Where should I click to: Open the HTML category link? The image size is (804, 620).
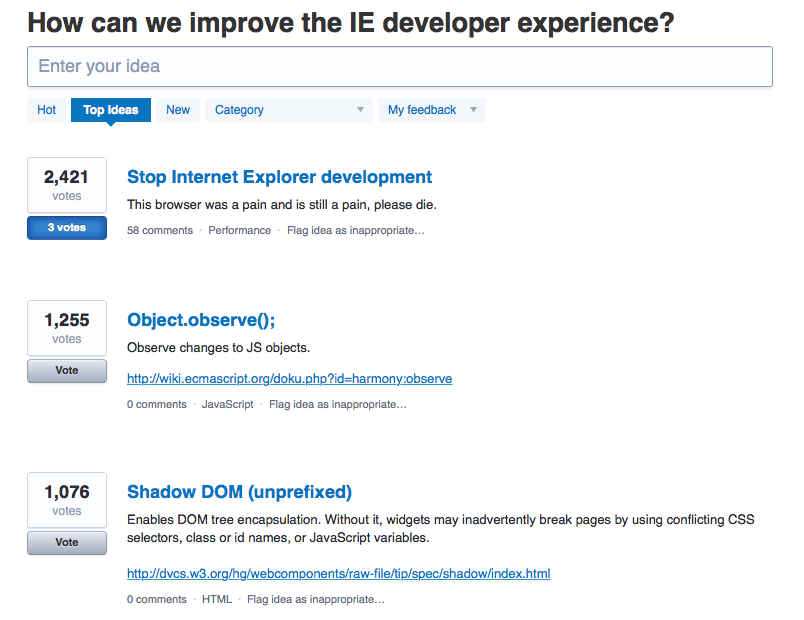point(217,599)
